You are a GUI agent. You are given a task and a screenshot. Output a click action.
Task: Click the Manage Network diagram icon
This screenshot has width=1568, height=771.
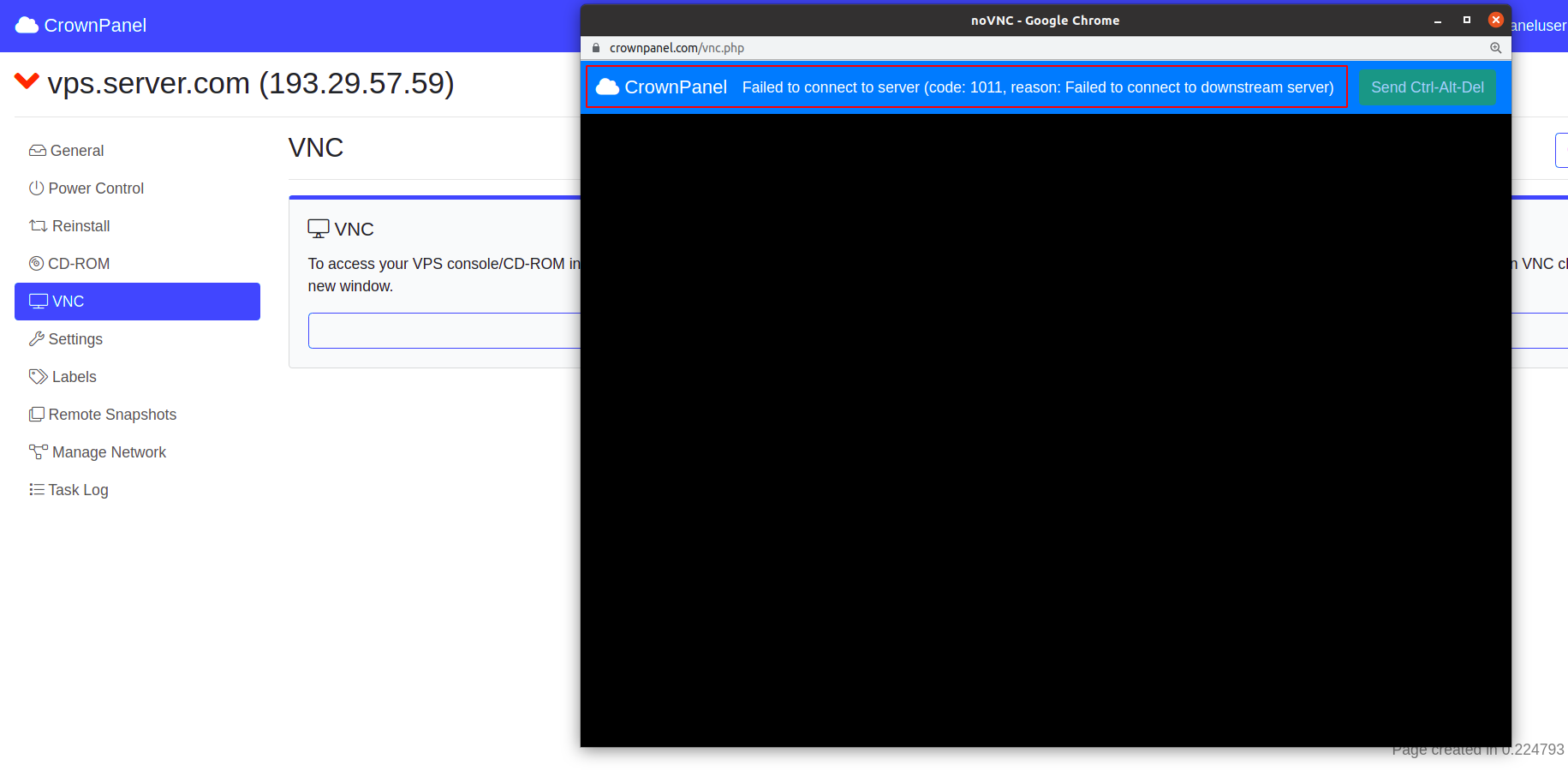(39, 451)
